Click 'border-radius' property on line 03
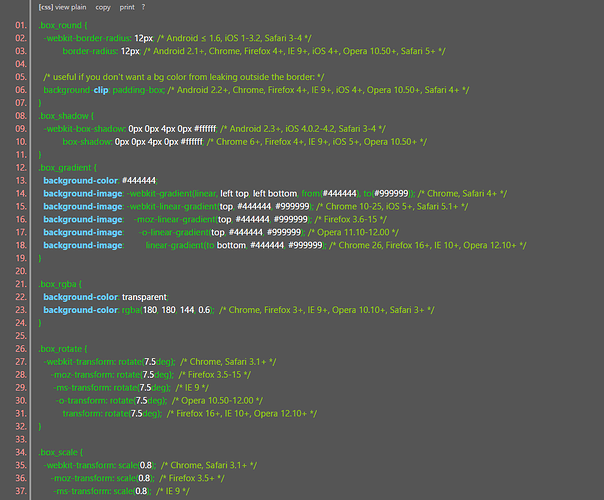The height and width of the screenshot is (500, 604). (90, 51)
